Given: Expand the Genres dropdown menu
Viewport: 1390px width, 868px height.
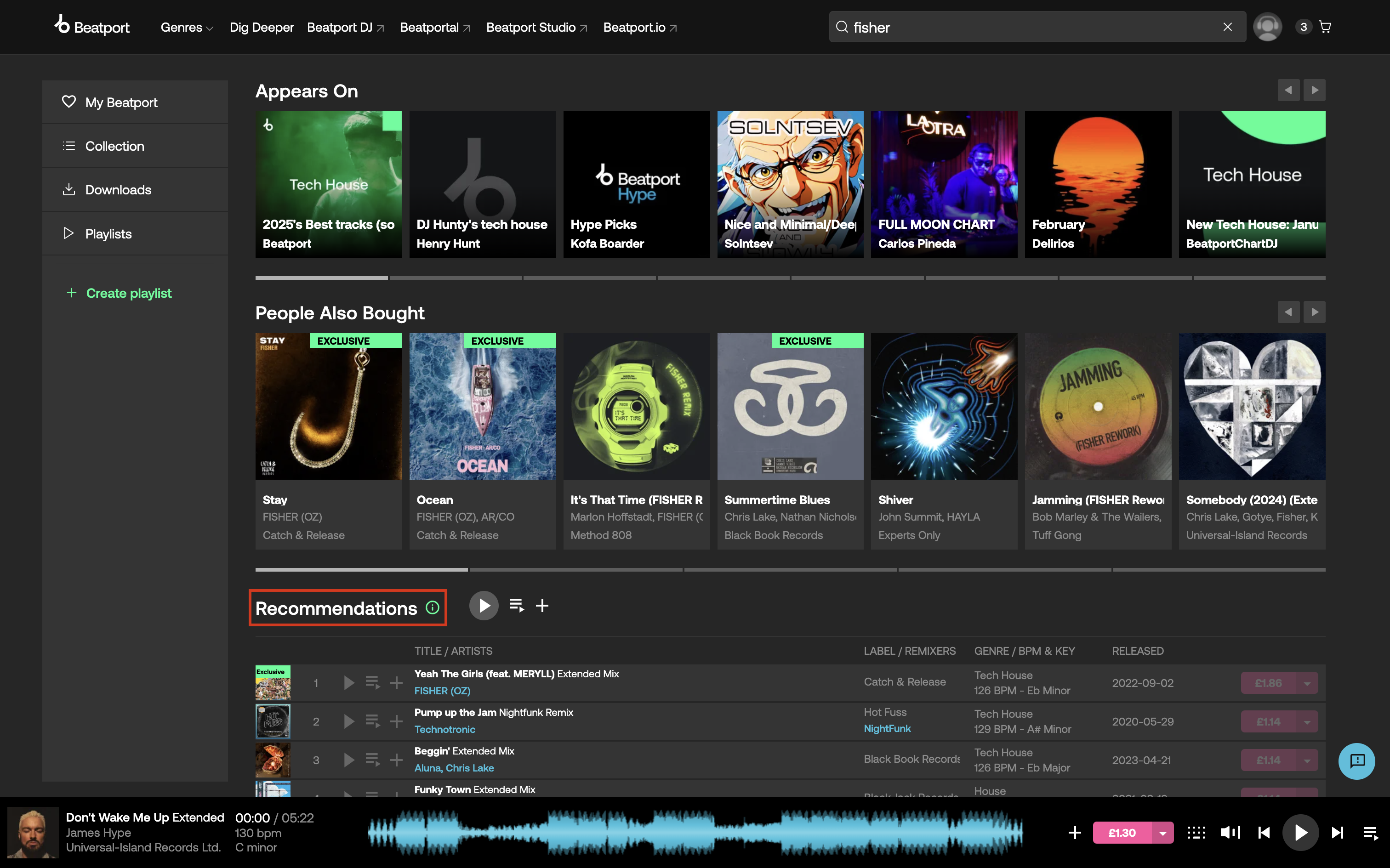Looking at the screenshot, I should pos(187,28).
